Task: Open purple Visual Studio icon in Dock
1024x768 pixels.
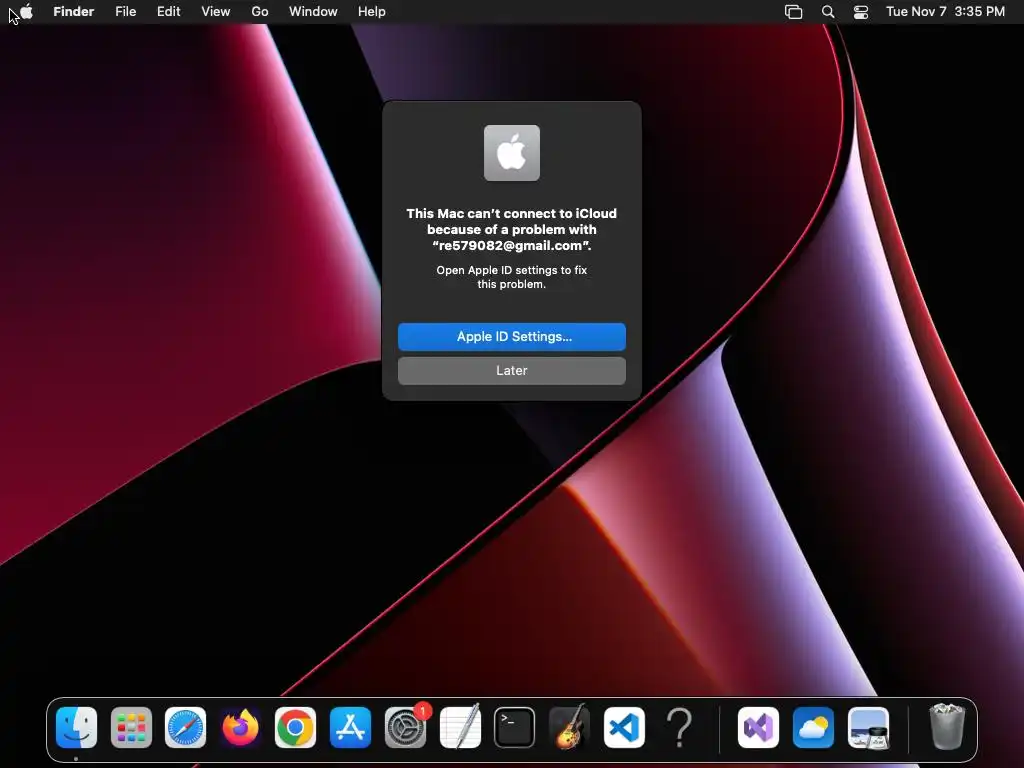Action: [758, 727]
